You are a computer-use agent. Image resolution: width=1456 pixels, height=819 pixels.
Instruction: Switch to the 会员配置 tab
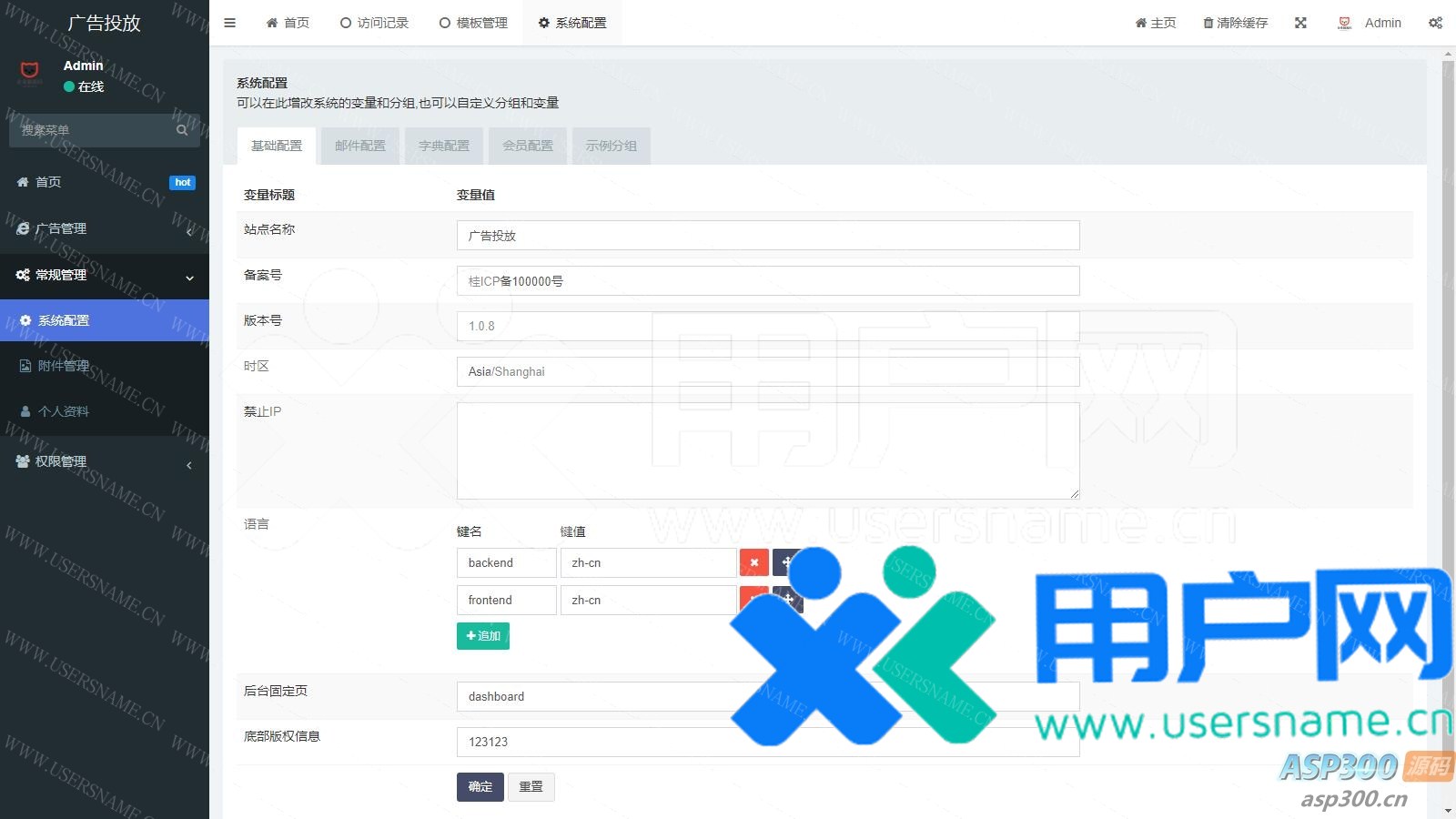[x=528, y=146]
